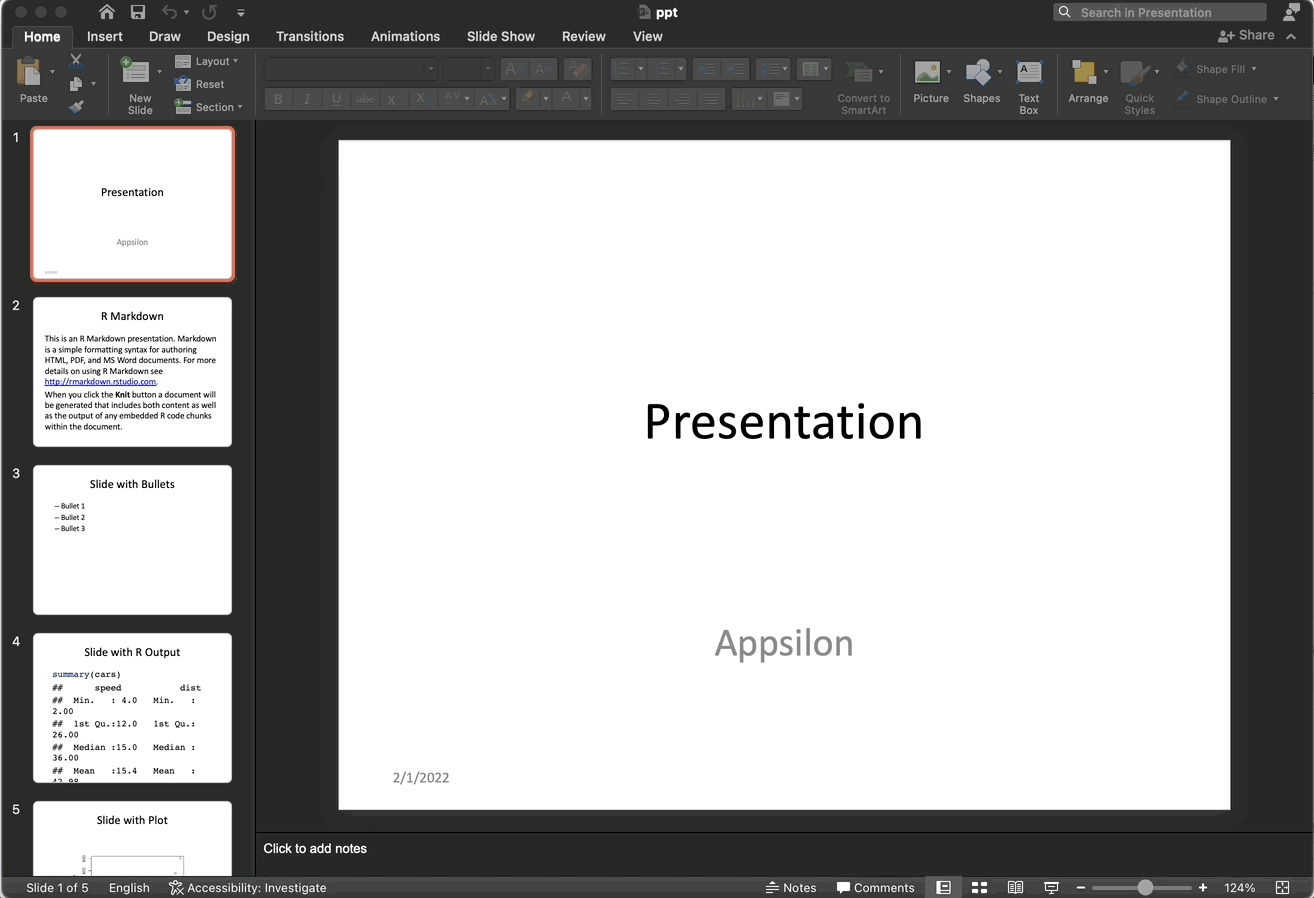Select the Slide with Bullets thumbnail

point(132,540)
